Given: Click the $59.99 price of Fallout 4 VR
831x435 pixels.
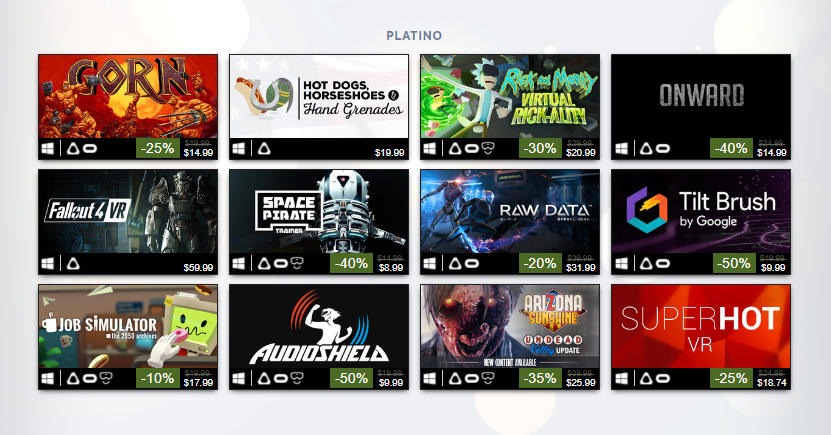Looking at the screenshot, I should coord(198,268).
